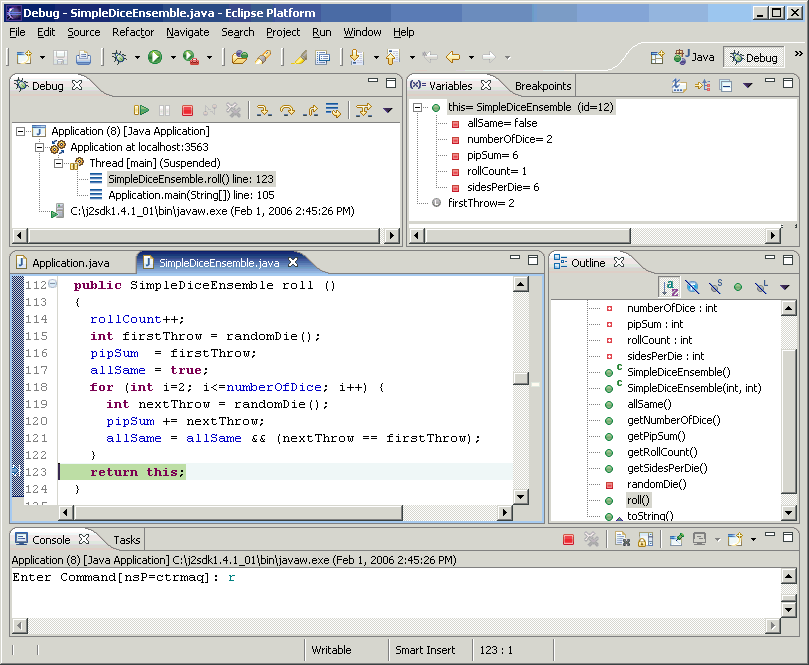Toggle Hide Fields in the Outline view
809x665 pixels.
(692, 287)
